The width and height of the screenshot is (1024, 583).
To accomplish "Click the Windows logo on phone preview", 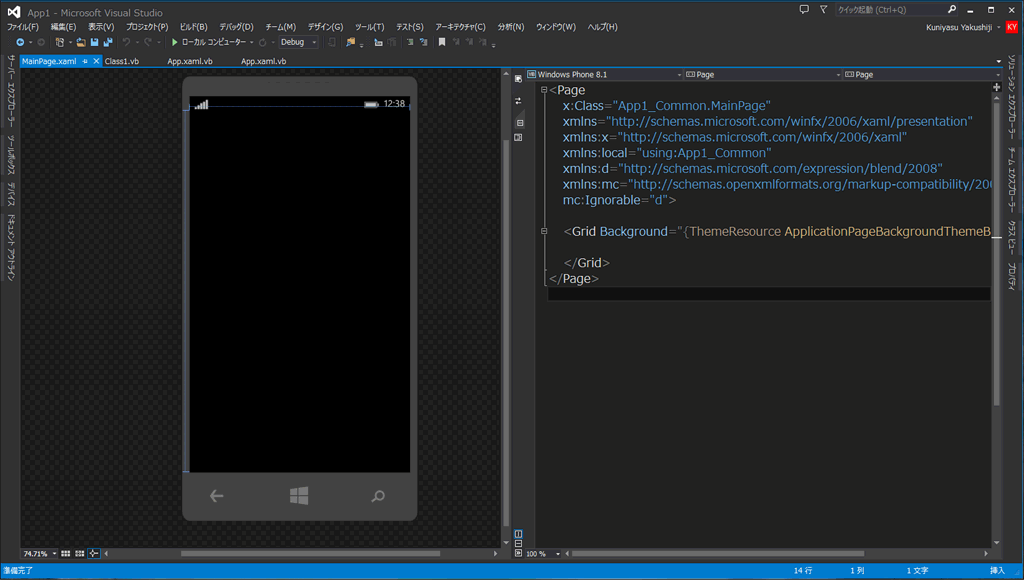I will (x=299, y=496).
